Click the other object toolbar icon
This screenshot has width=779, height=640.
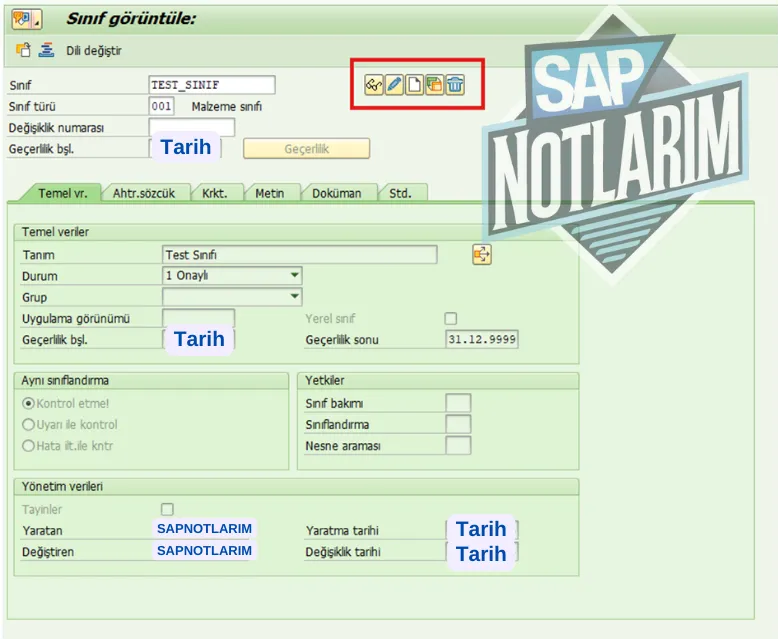[x=23, y=50]
